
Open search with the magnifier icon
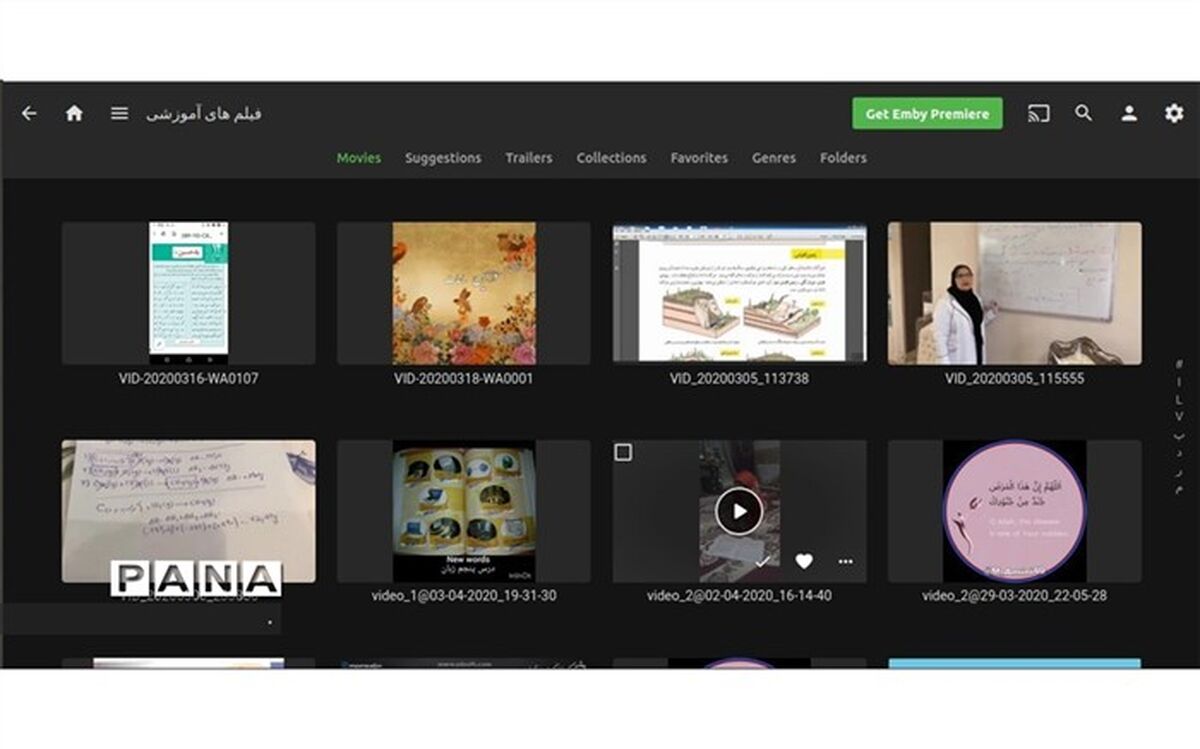pos(1084,113)
